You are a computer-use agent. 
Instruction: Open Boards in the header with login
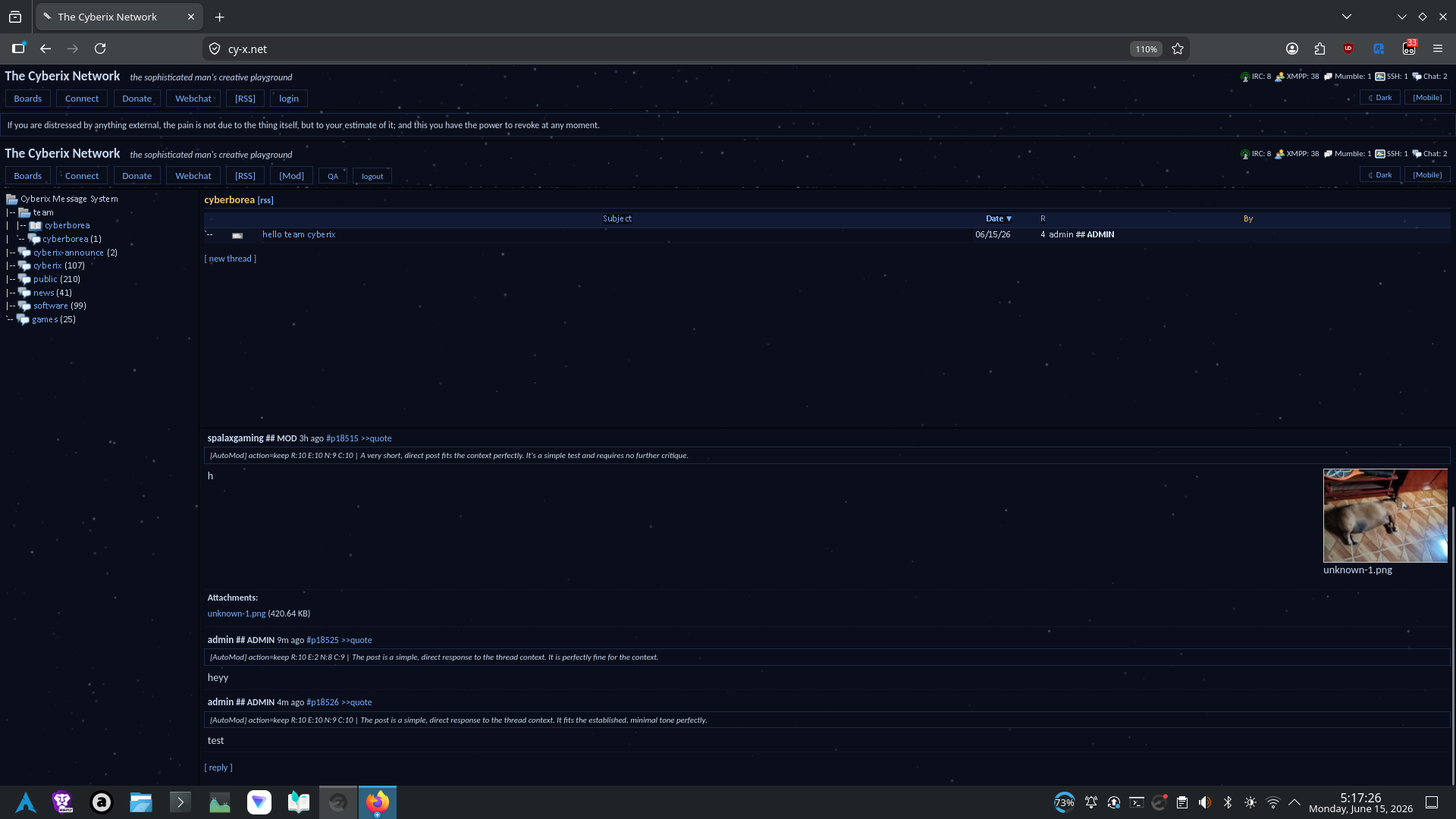pyautogui.click(x=28, y=99)
